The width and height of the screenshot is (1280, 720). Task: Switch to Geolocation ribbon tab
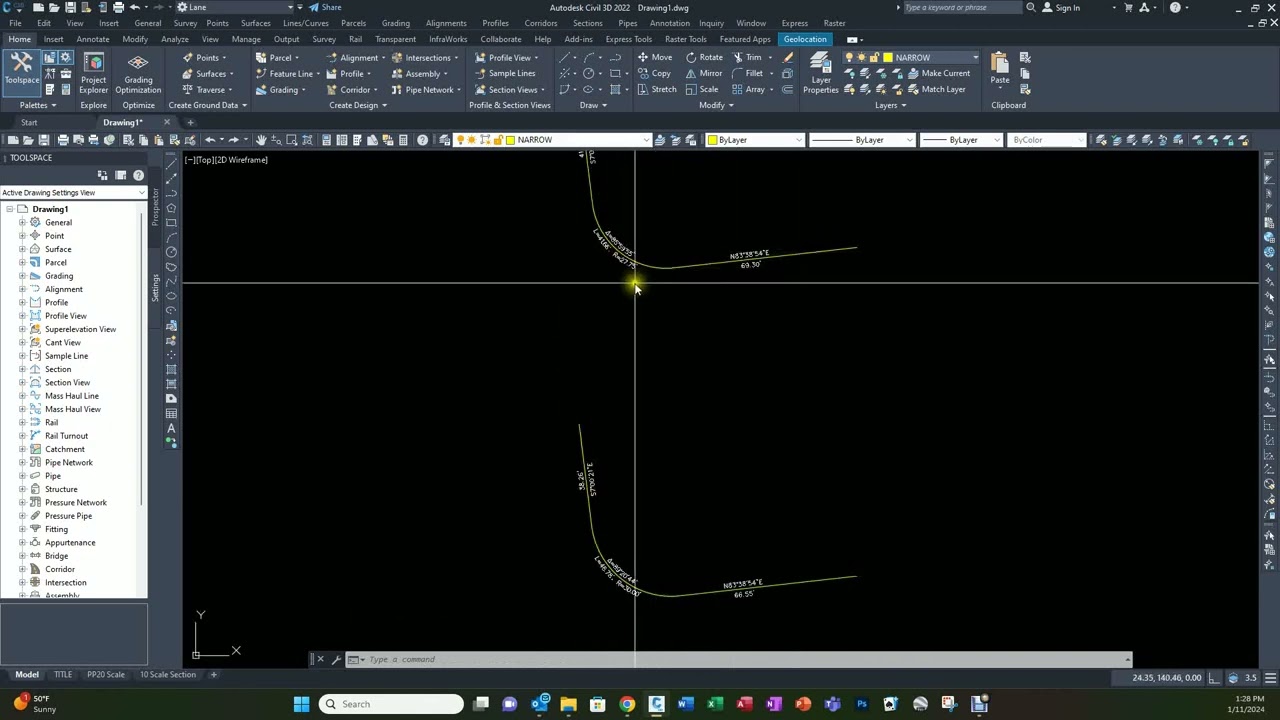[805, 39]
